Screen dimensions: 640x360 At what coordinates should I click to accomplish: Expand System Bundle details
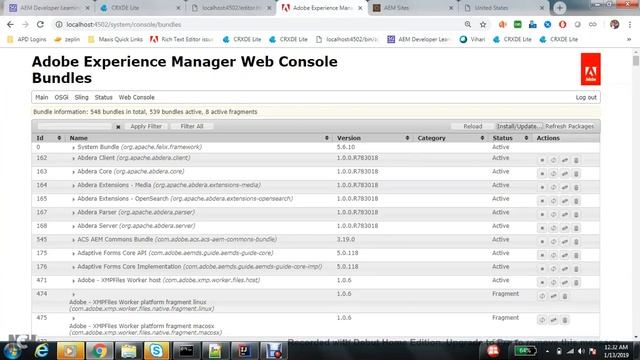point(73,147)
